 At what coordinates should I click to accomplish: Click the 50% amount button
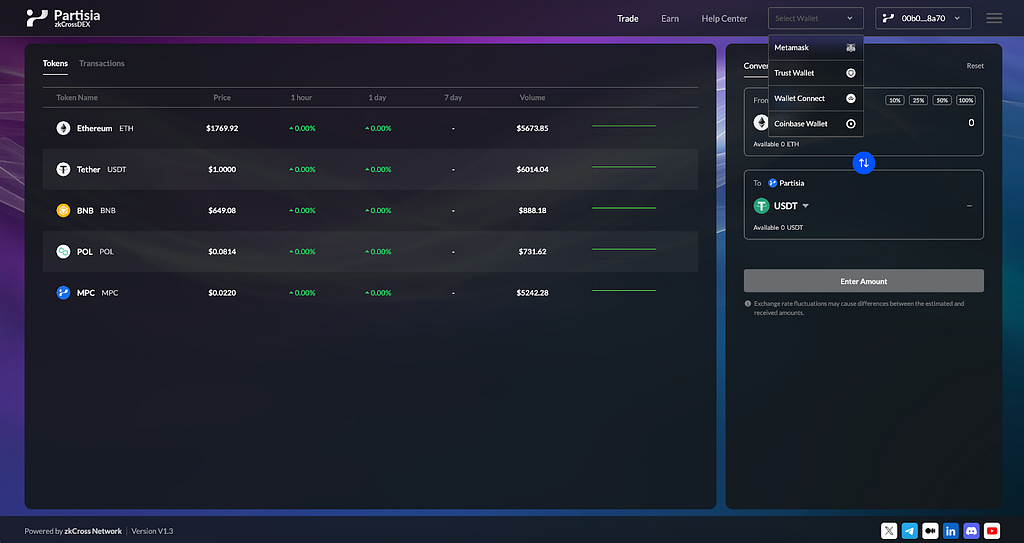point(942,100)
